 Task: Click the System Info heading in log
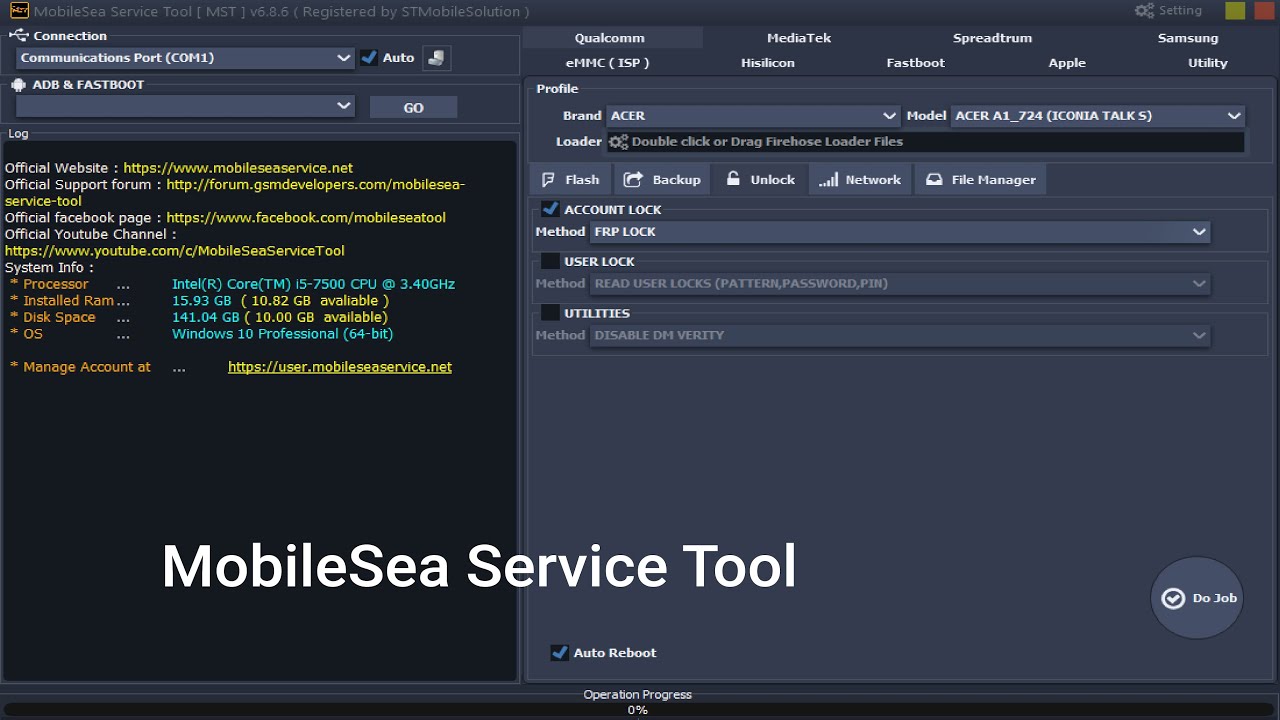(x=49, y=268)
